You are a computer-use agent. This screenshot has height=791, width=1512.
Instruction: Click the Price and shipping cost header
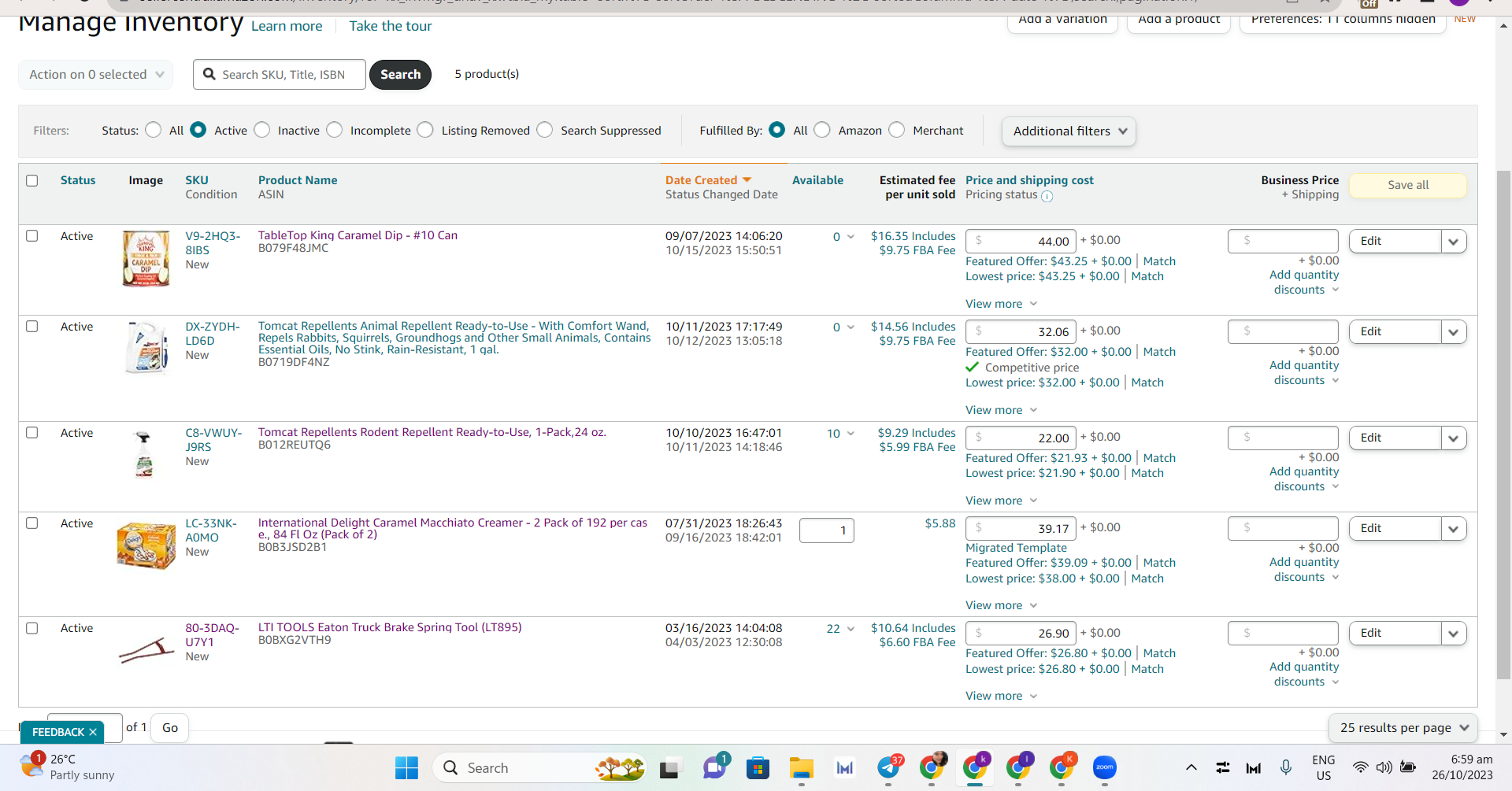[1029, 180]
